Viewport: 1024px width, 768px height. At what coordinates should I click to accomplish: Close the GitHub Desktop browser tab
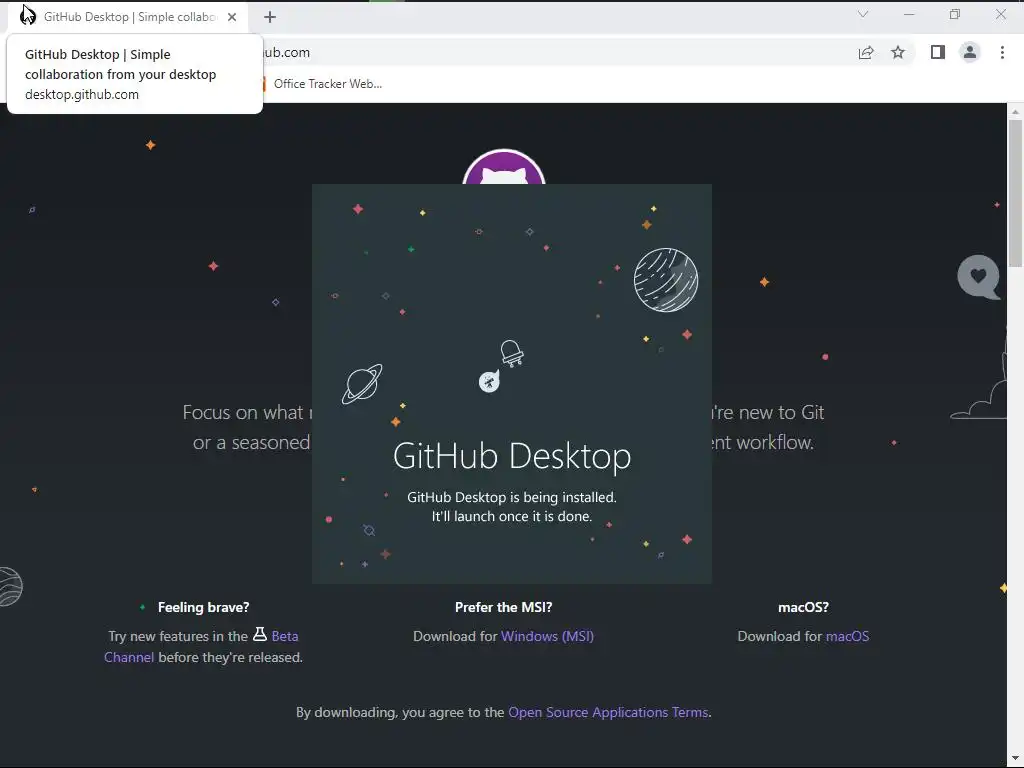coord(232,17)
